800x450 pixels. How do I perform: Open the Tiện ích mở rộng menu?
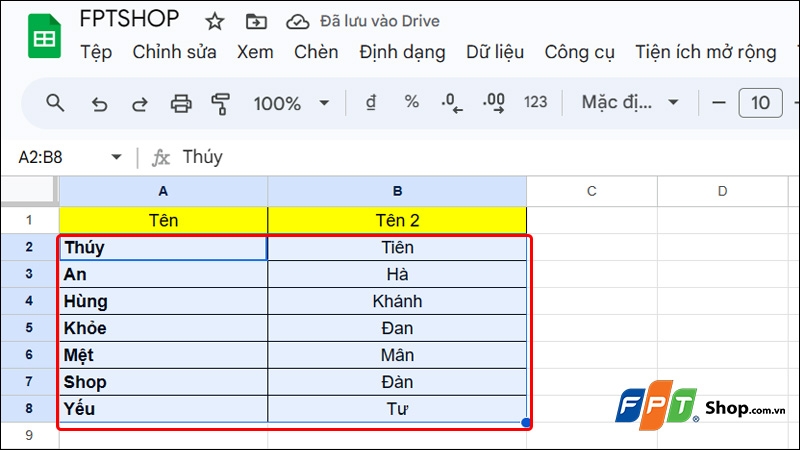706,52
